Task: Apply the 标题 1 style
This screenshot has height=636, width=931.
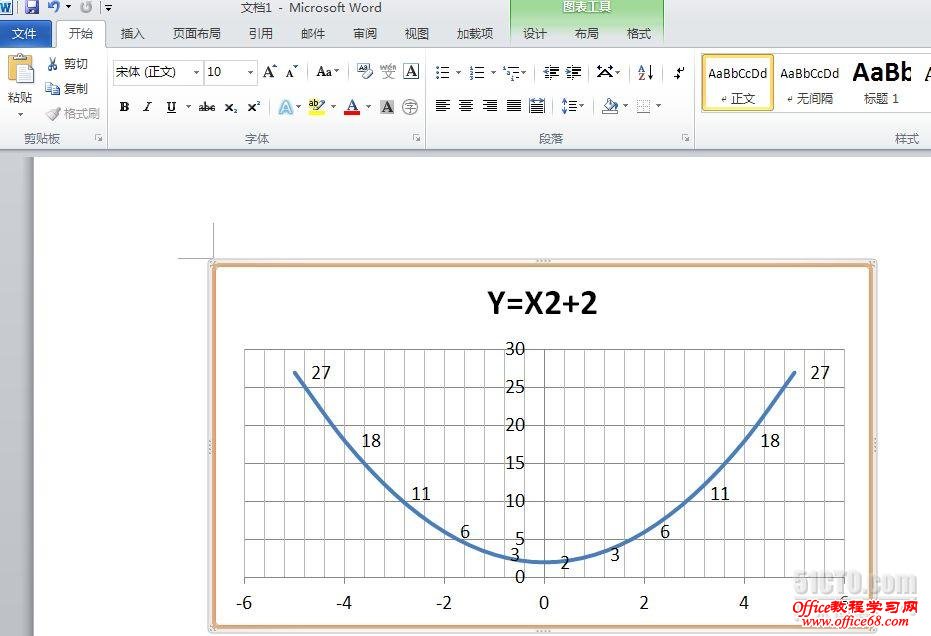Action: pos(881,80)
